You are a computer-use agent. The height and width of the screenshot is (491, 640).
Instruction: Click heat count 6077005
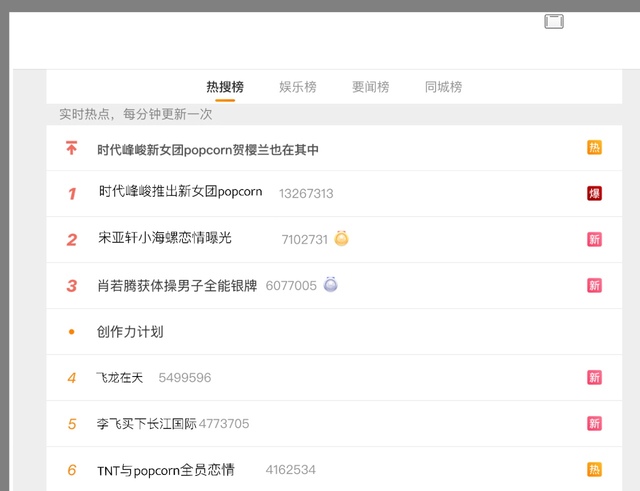click(x=291, y=285)
